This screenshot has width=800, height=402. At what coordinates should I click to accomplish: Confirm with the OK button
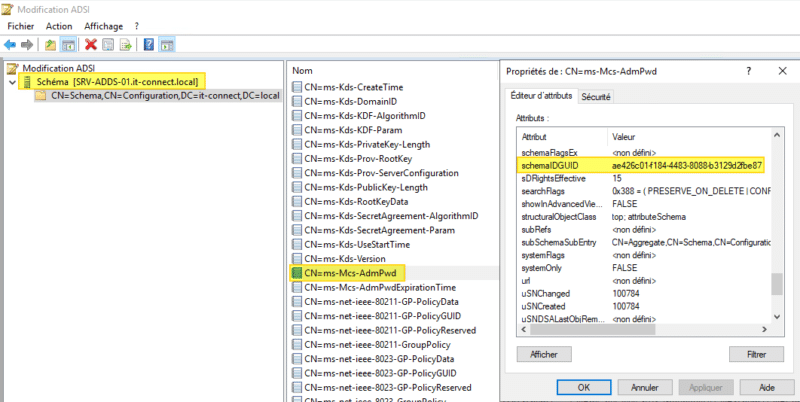coord(584,388)
